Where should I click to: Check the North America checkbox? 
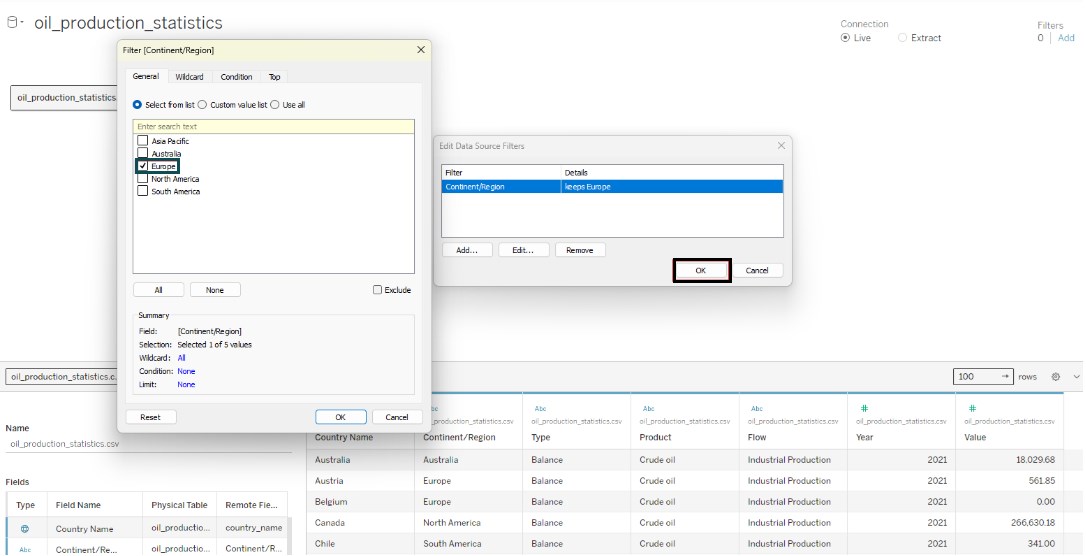click(x=143, y=179)
